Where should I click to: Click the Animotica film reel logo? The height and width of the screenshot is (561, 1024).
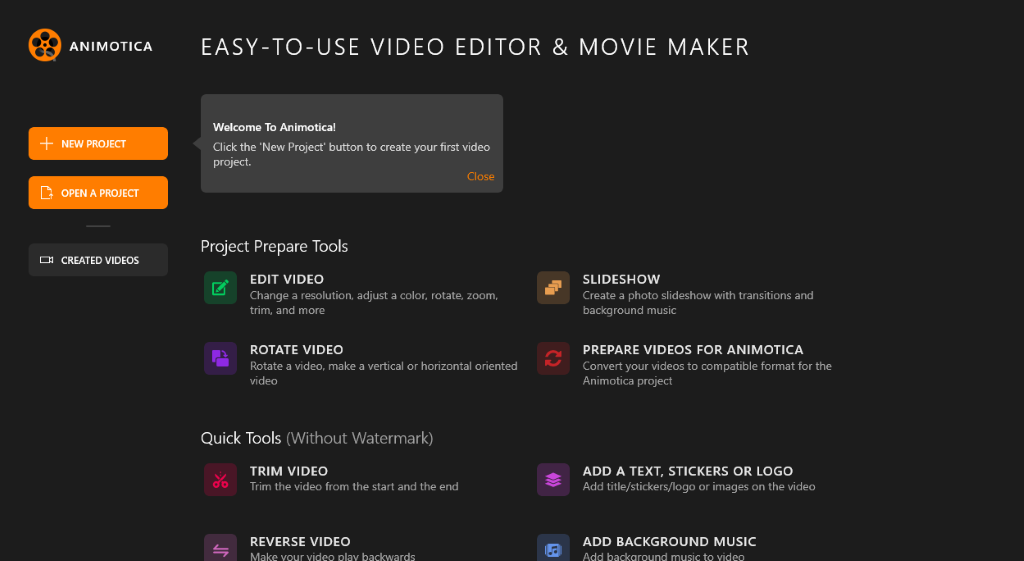[45, 45]
